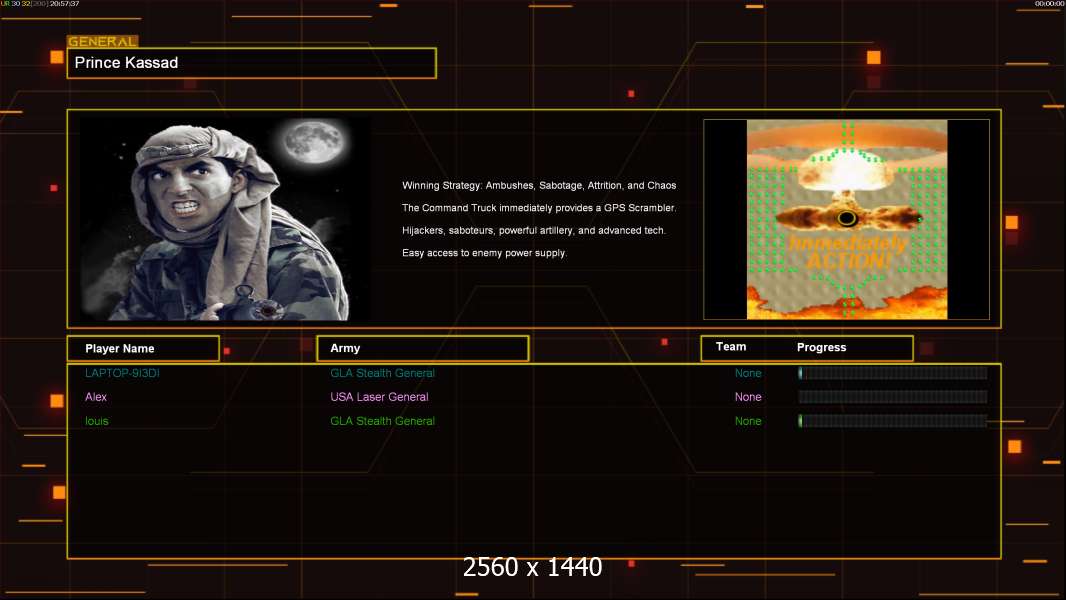Click team None for LAPTOP-9I3DI row
The height and width of the screenshot is (600, 1066).
click(x=748, y=373)
